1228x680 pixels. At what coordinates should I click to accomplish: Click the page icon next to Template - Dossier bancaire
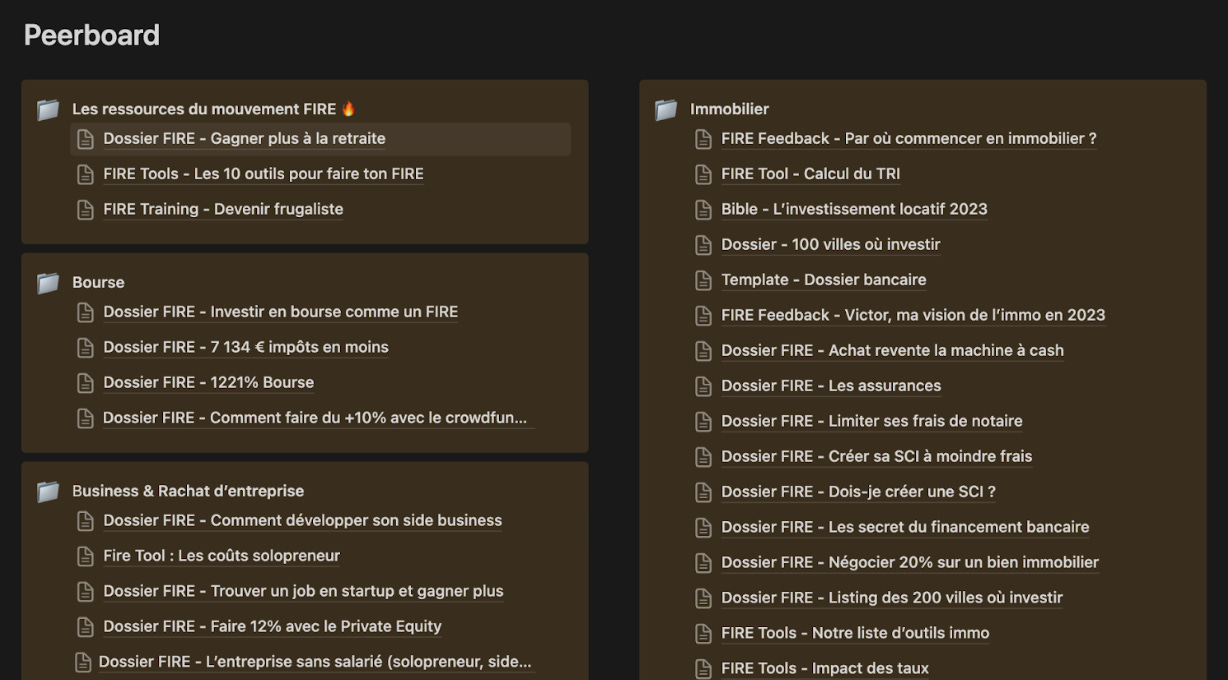coord(704,280)
